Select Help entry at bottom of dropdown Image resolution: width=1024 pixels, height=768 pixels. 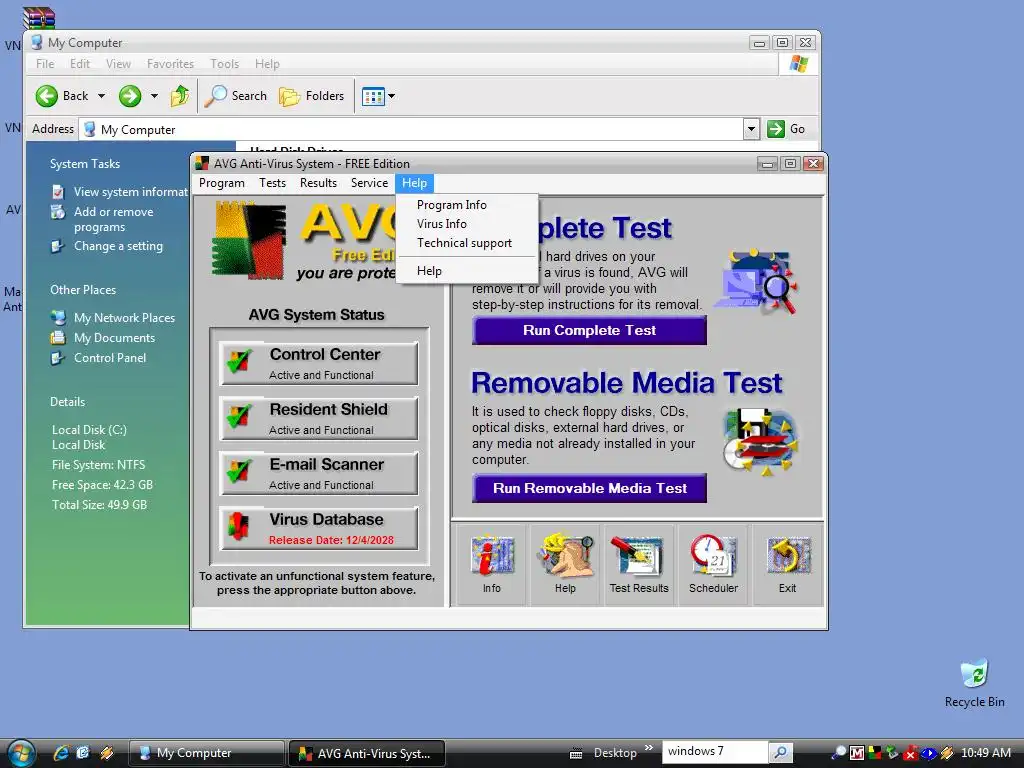point(429,271)
